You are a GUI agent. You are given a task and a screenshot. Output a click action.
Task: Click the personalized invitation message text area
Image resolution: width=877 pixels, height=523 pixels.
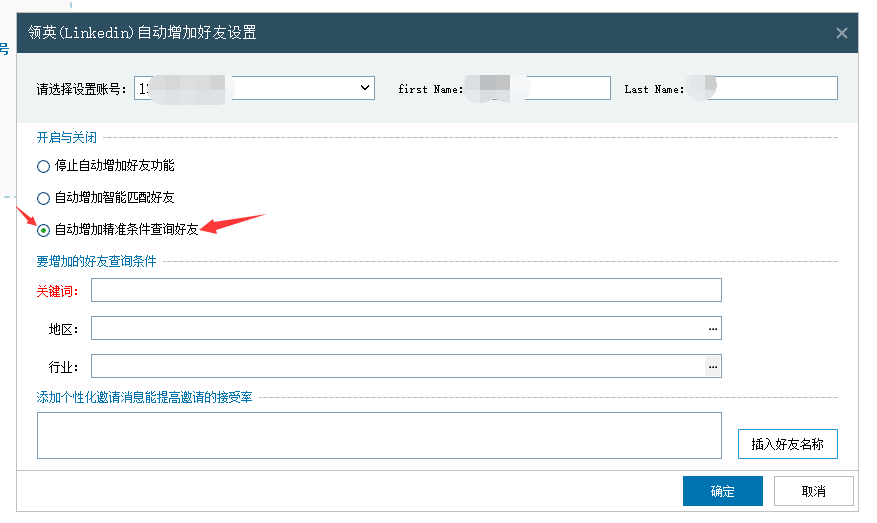point(379,435)
